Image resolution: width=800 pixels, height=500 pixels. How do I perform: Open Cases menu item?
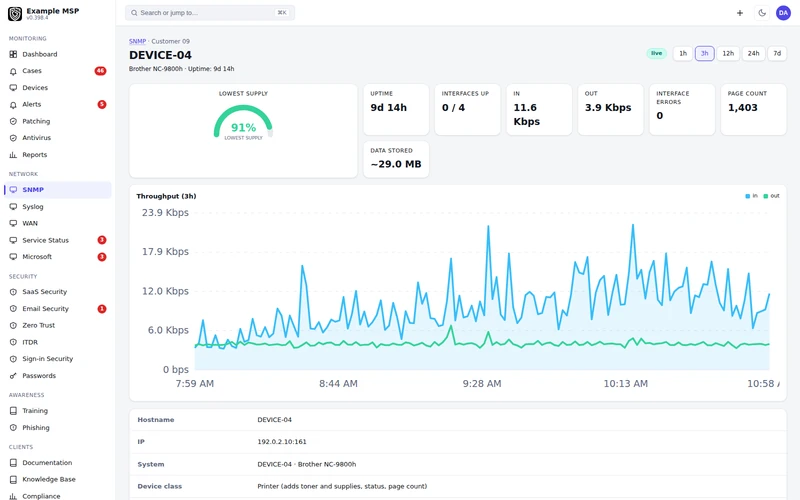click(58, 71)
